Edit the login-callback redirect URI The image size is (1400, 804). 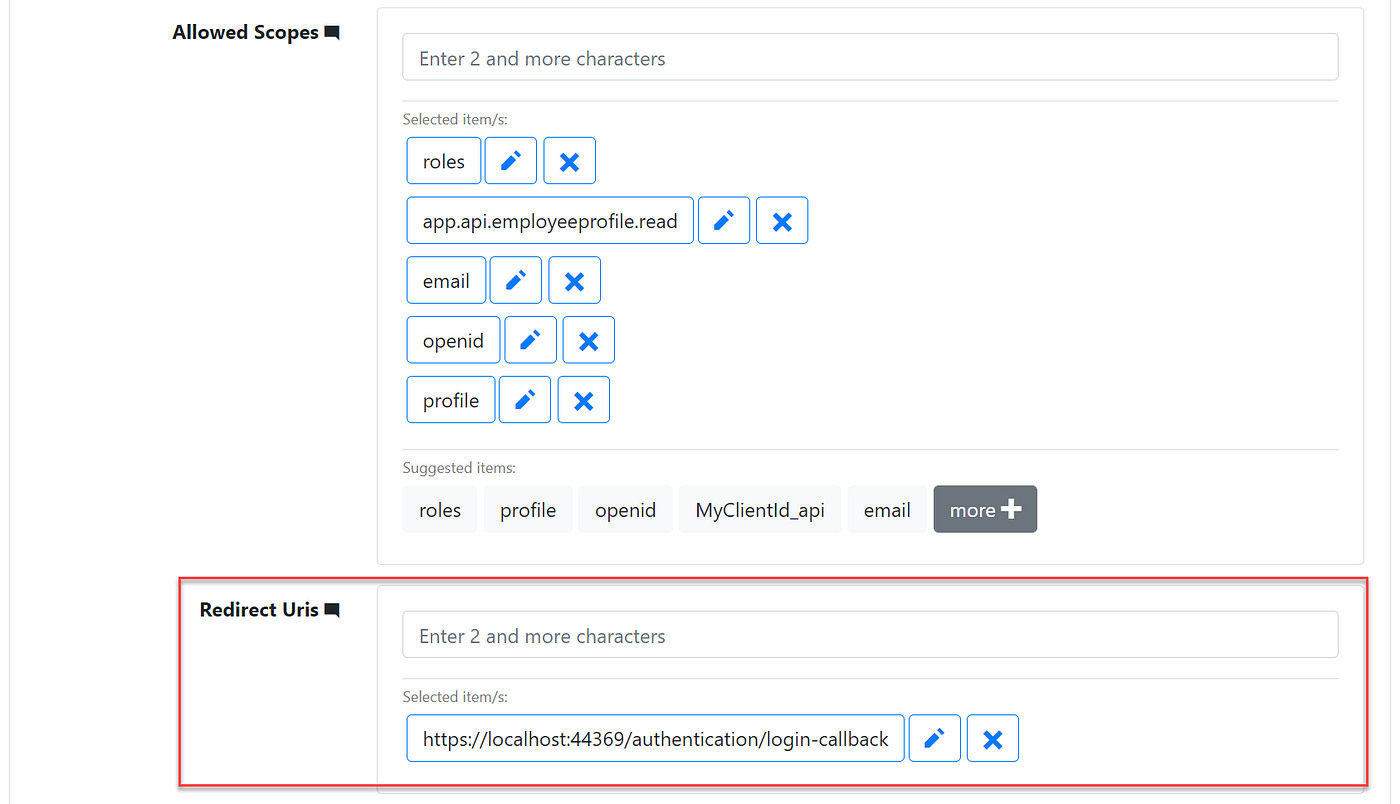(x=934, y=738)
